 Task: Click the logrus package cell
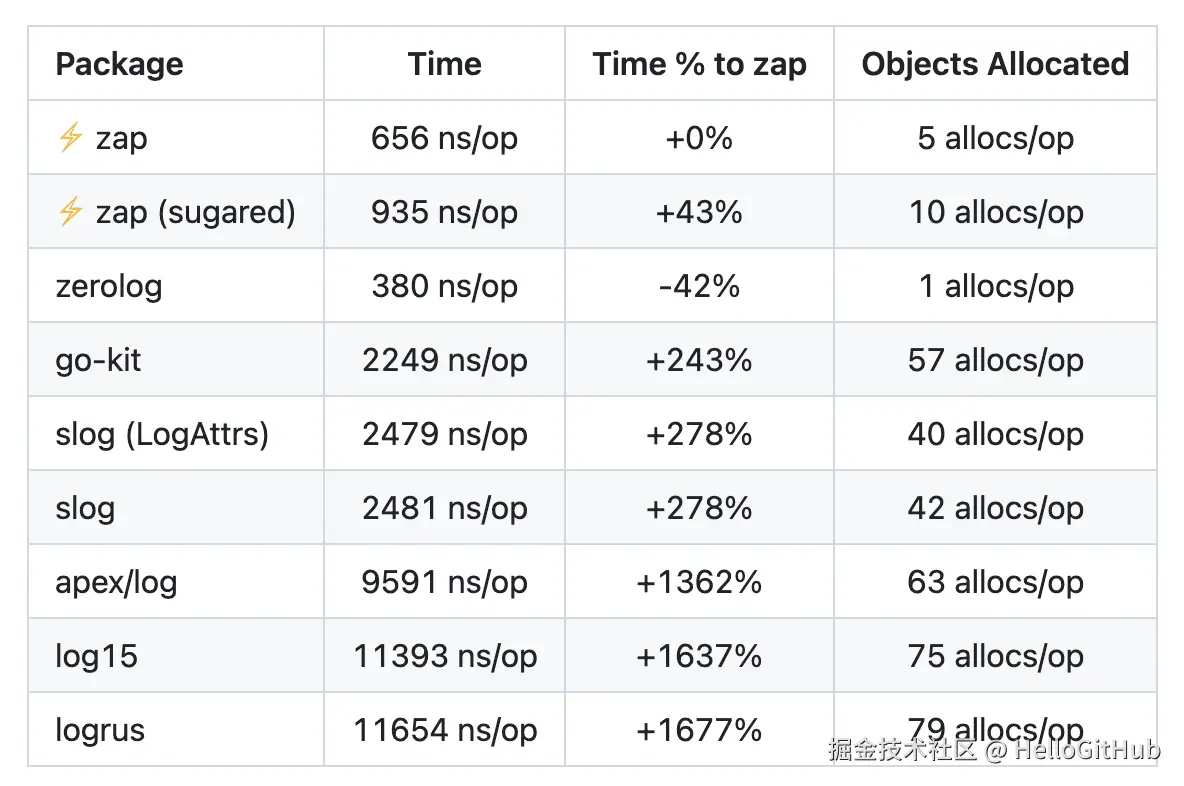pyautogui.click(x=100, y=730)
